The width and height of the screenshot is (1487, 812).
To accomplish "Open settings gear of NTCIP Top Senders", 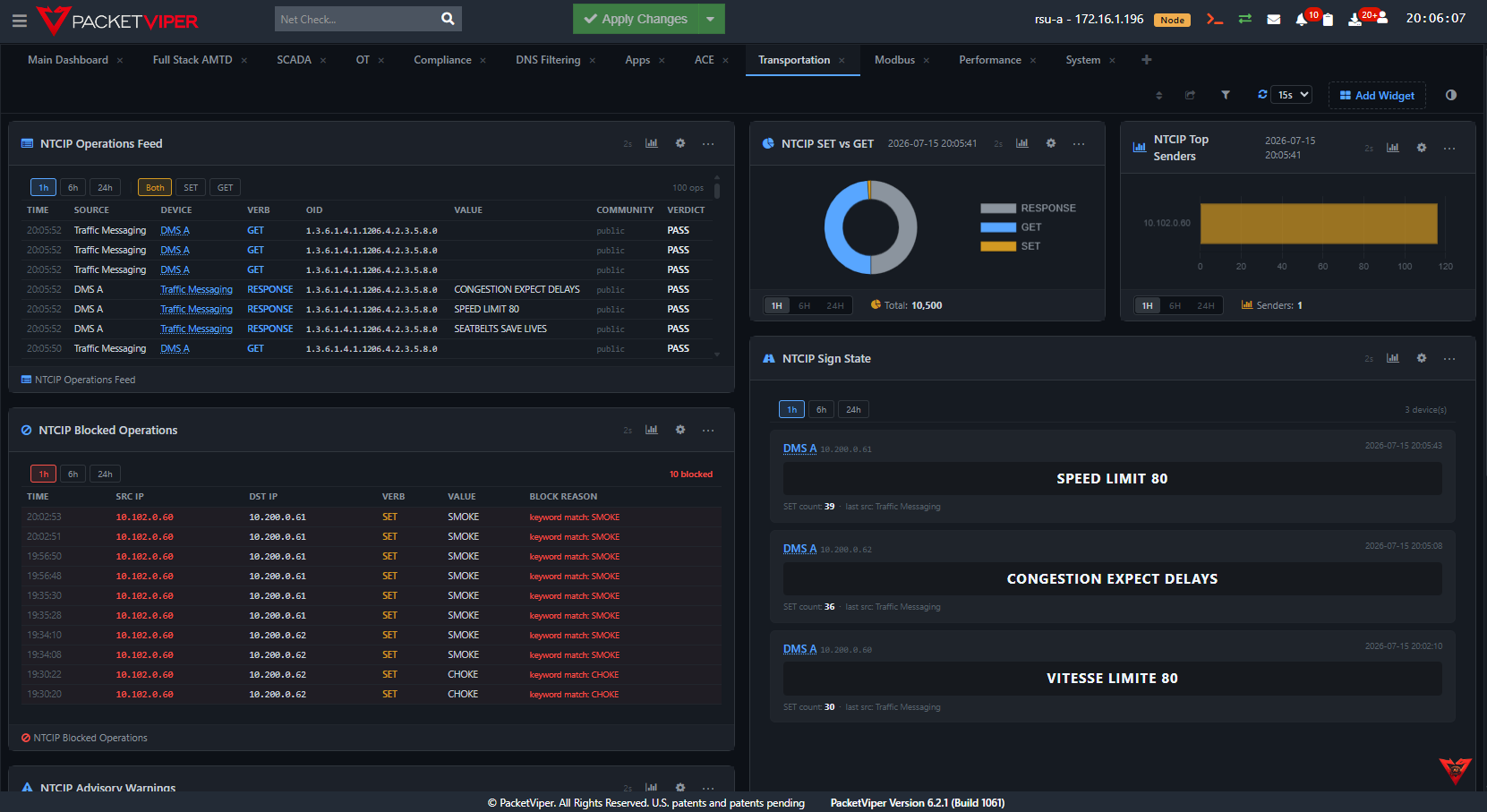I will coord(1422,148).
